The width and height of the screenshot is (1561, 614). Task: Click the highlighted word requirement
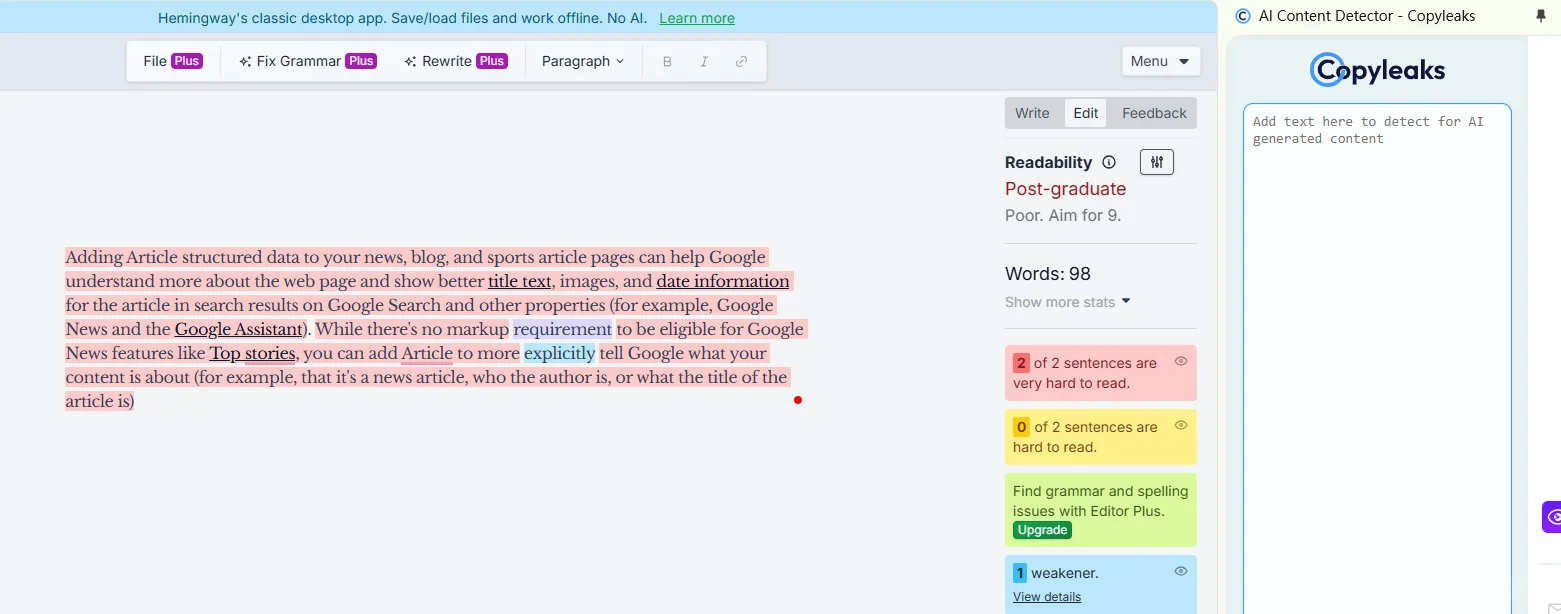[x=562, y=329]
